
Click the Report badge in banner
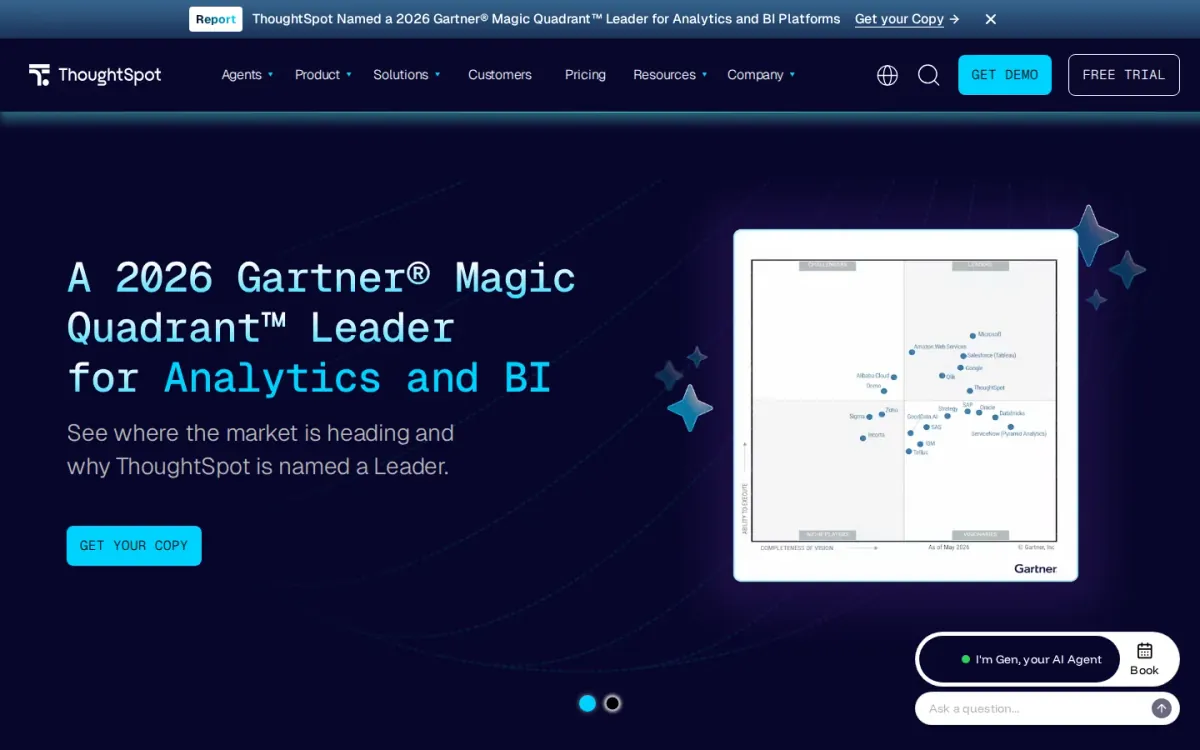(216, 19)
